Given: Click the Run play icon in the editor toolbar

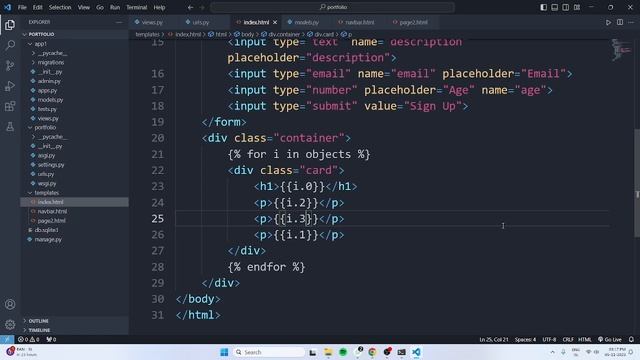Looking at the screenshot, I should click(x=608, y=22).
